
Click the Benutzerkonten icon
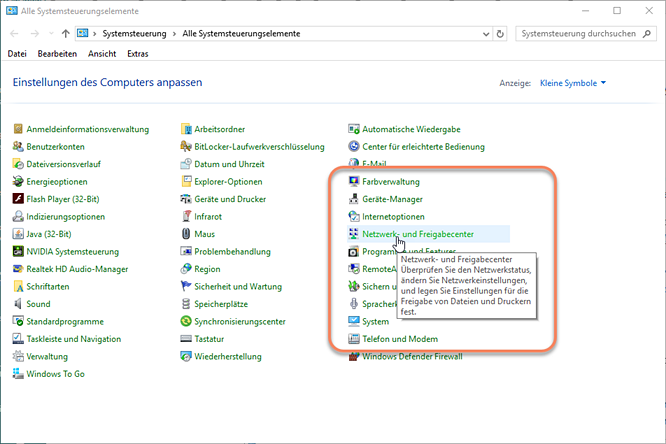click(x=18, y=146)
